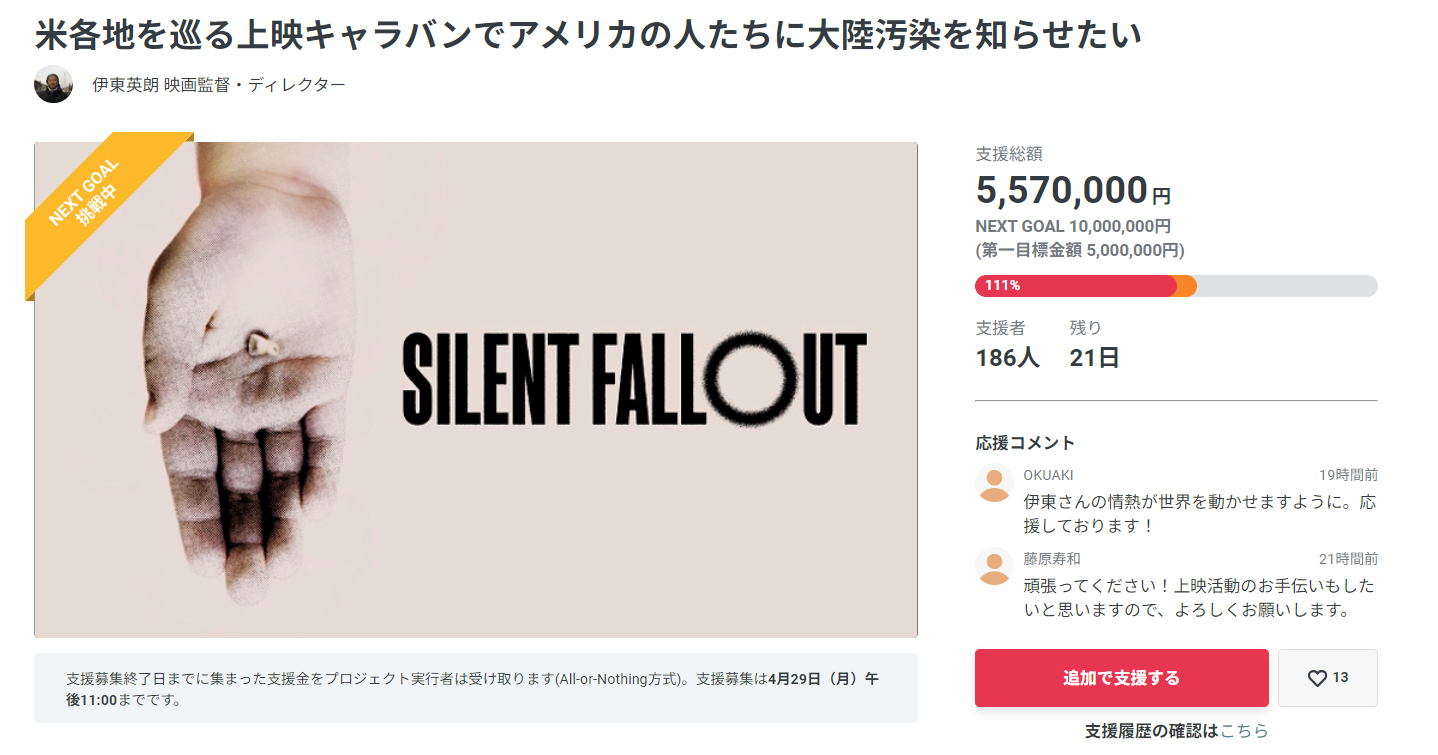Click the 186人 supporters count
1438x755 pixels.
[1007, 357]
